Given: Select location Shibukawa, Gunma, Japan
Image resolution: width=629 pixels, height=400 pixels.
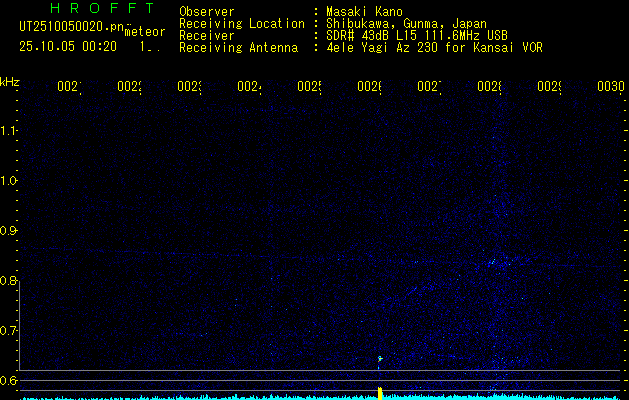Looking at the screenshot, I should point(406,24).
